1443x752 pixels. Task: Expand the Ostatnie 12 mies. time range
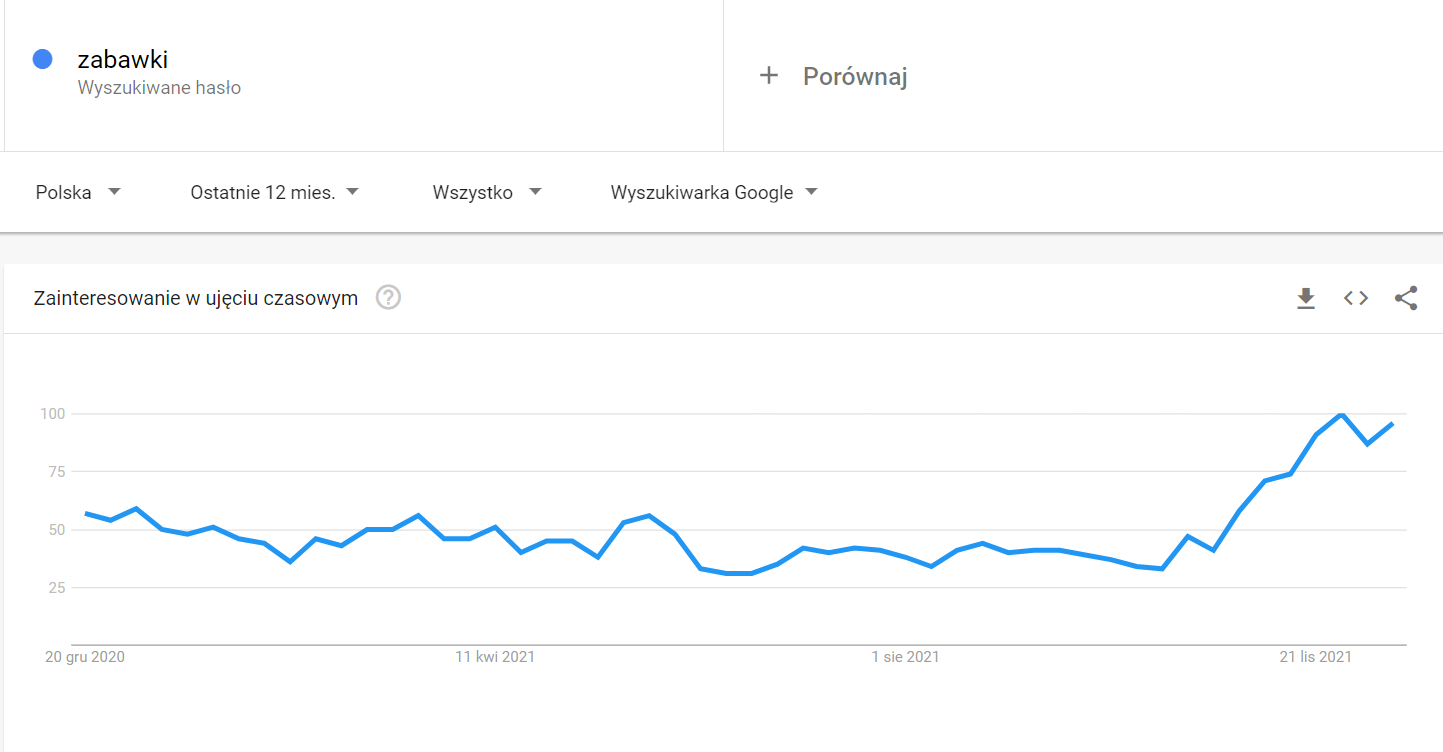274,192
